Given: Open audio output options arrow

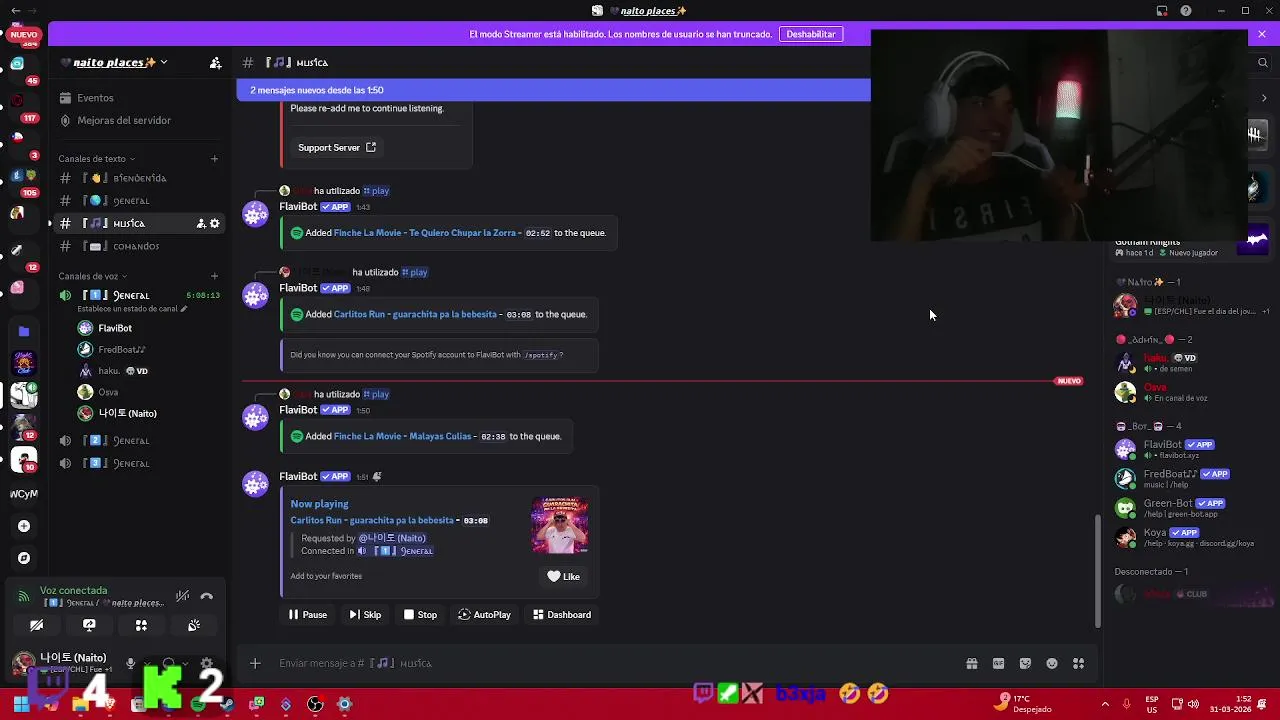Looking at the screenshot, I should tap(184, 663).
